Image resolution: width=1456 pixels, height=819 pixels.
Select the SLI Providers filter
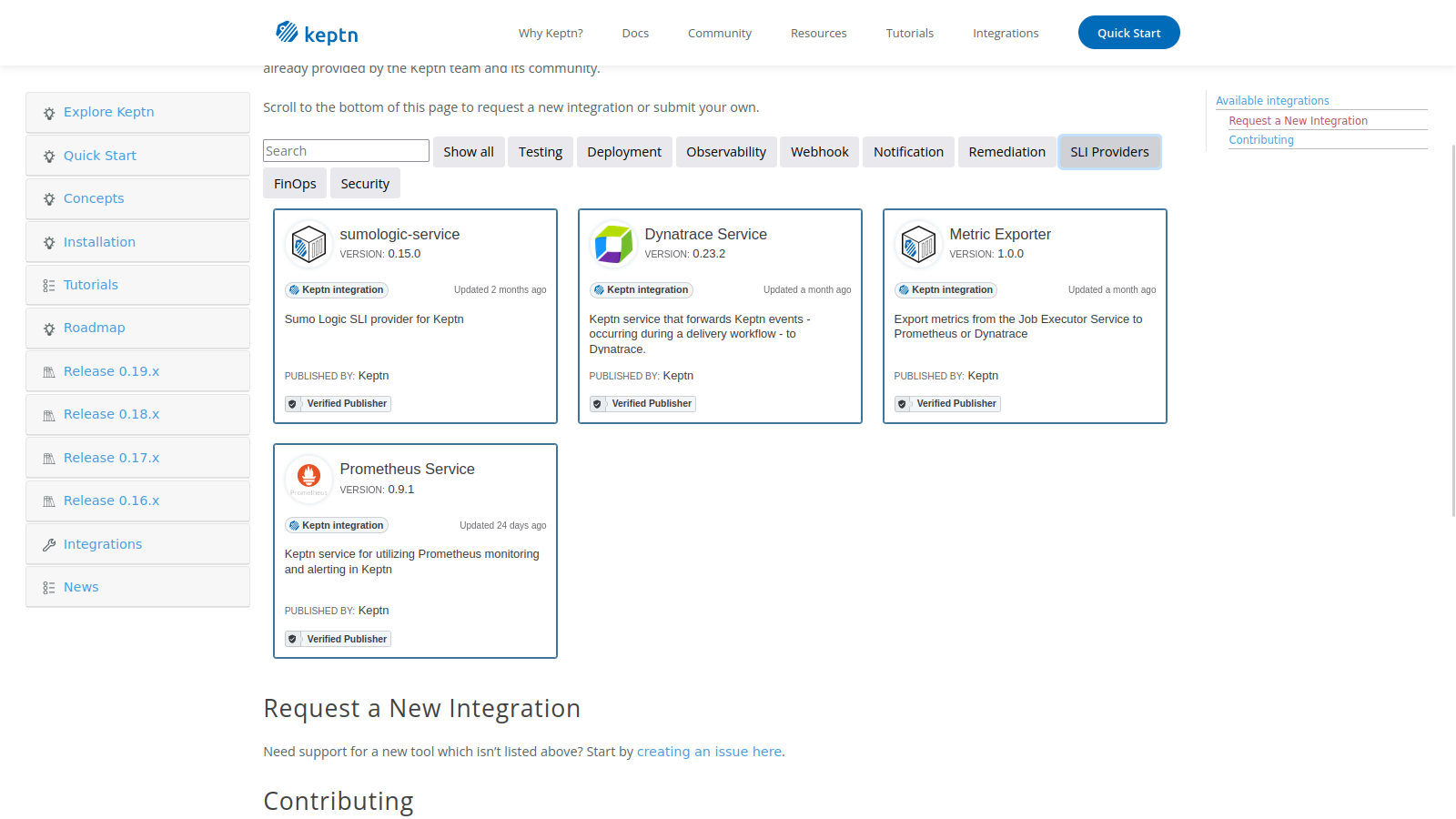[1110, 152]
